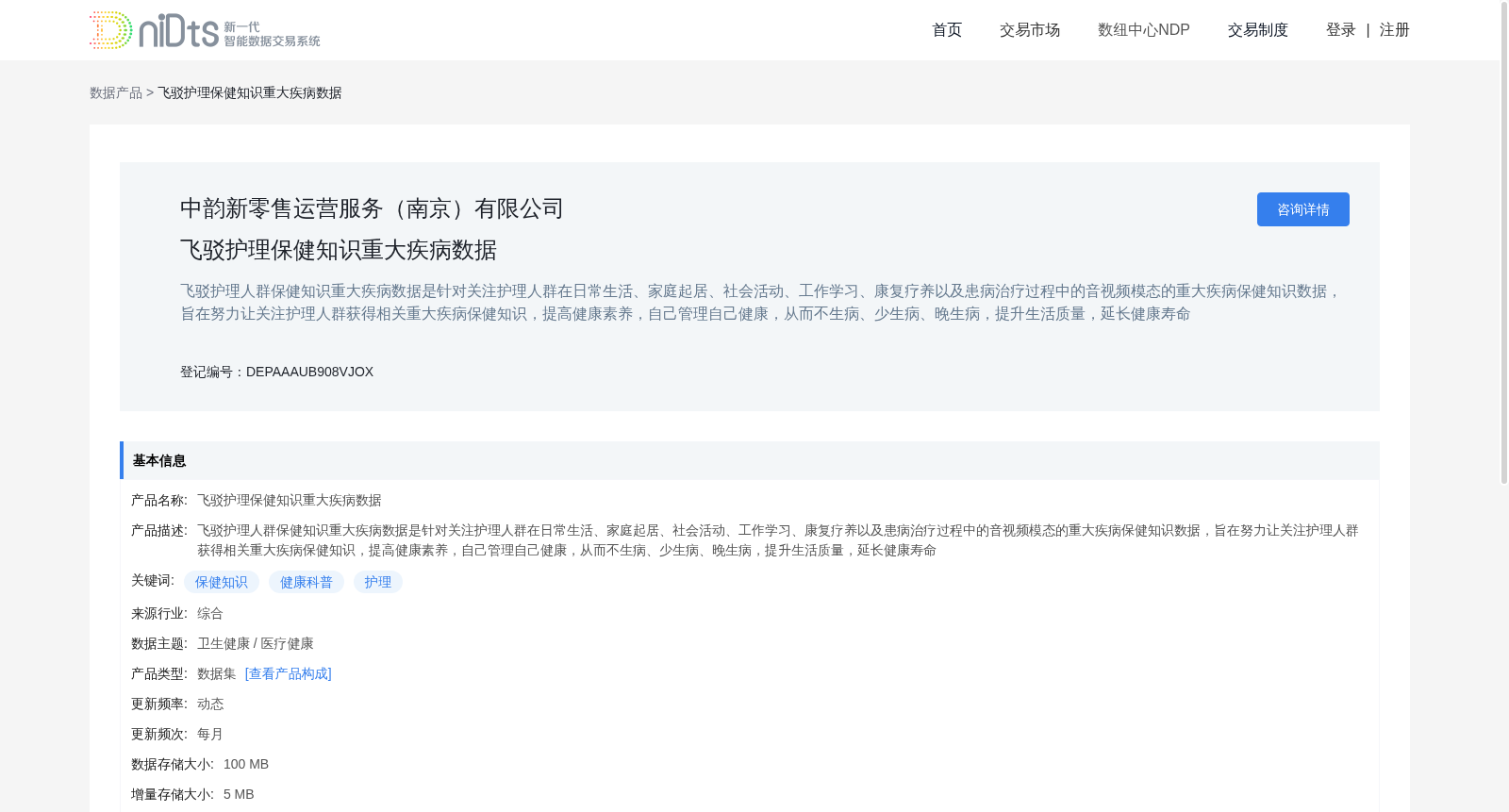Screen dimensions: 1509x812
Task: Click the company name 中韵新零售运营服务（南京）有限公司
Action: pyautogui.click(x=372, y=208)
